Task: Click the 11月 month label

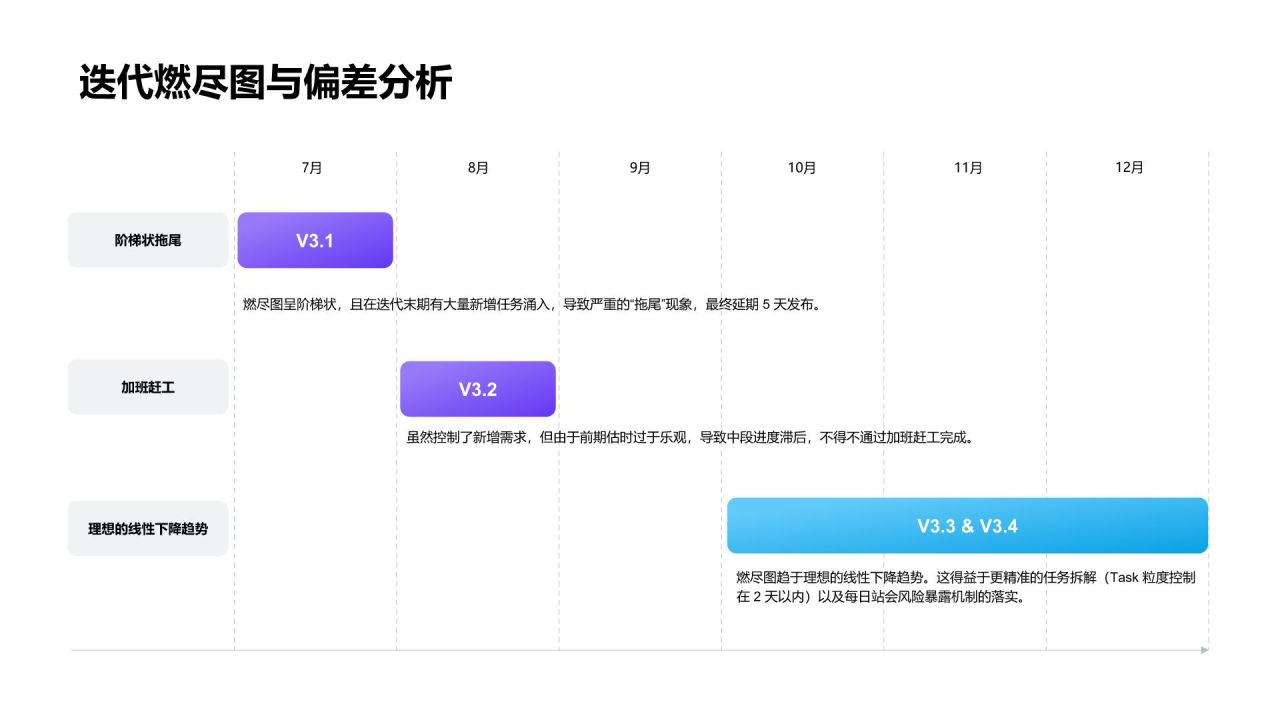Action: pyautogui.click(x=968, y=168)
